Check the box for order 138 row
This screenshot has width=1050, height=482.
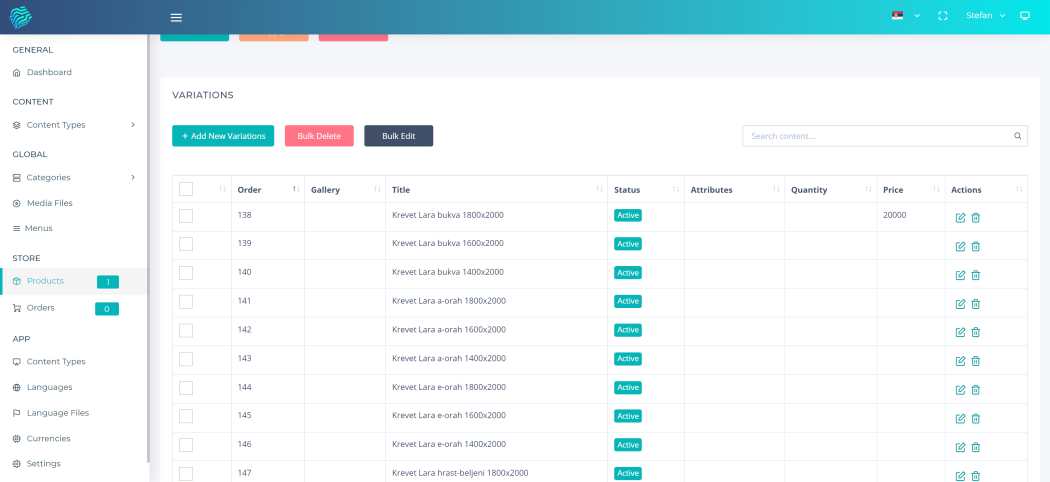(x=186, y=216)
